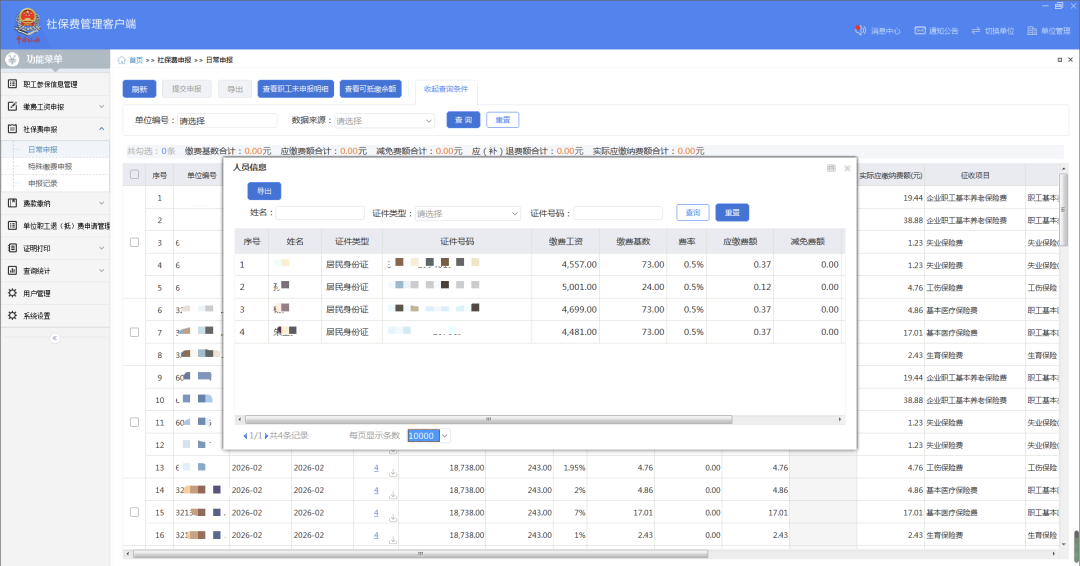Open the 证件类型 dropdown in the dialog
The width and height of the screenshot is (1080, 566).
[x=467, y=213]
